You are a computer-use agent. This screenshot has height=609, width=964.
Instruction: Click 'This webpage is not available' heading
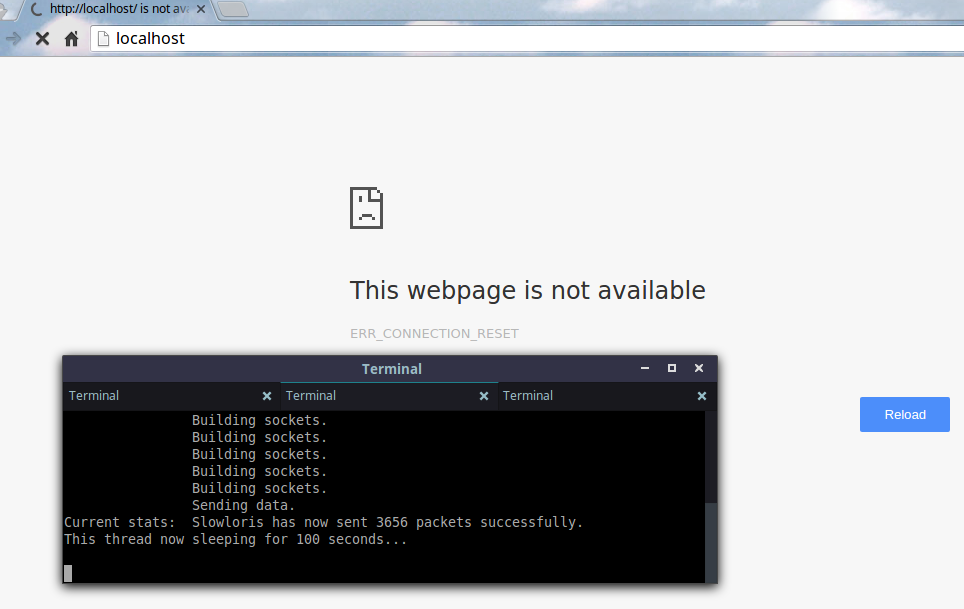527,290
